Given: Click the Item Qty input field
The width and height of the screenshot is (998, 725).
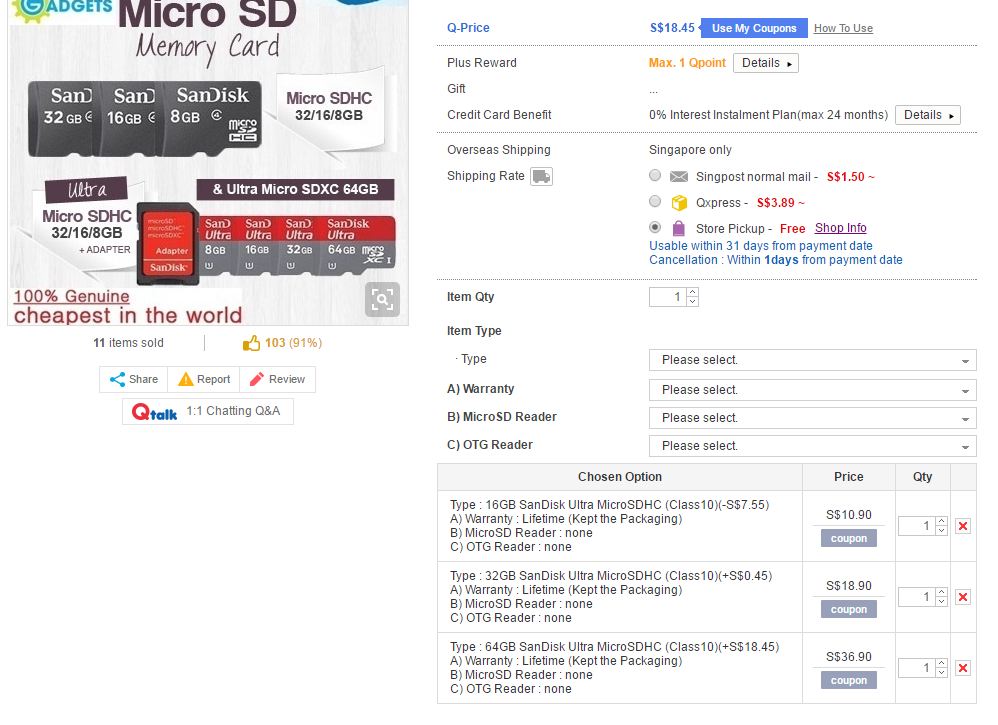Looking at the screenshot, I should 668,297.
